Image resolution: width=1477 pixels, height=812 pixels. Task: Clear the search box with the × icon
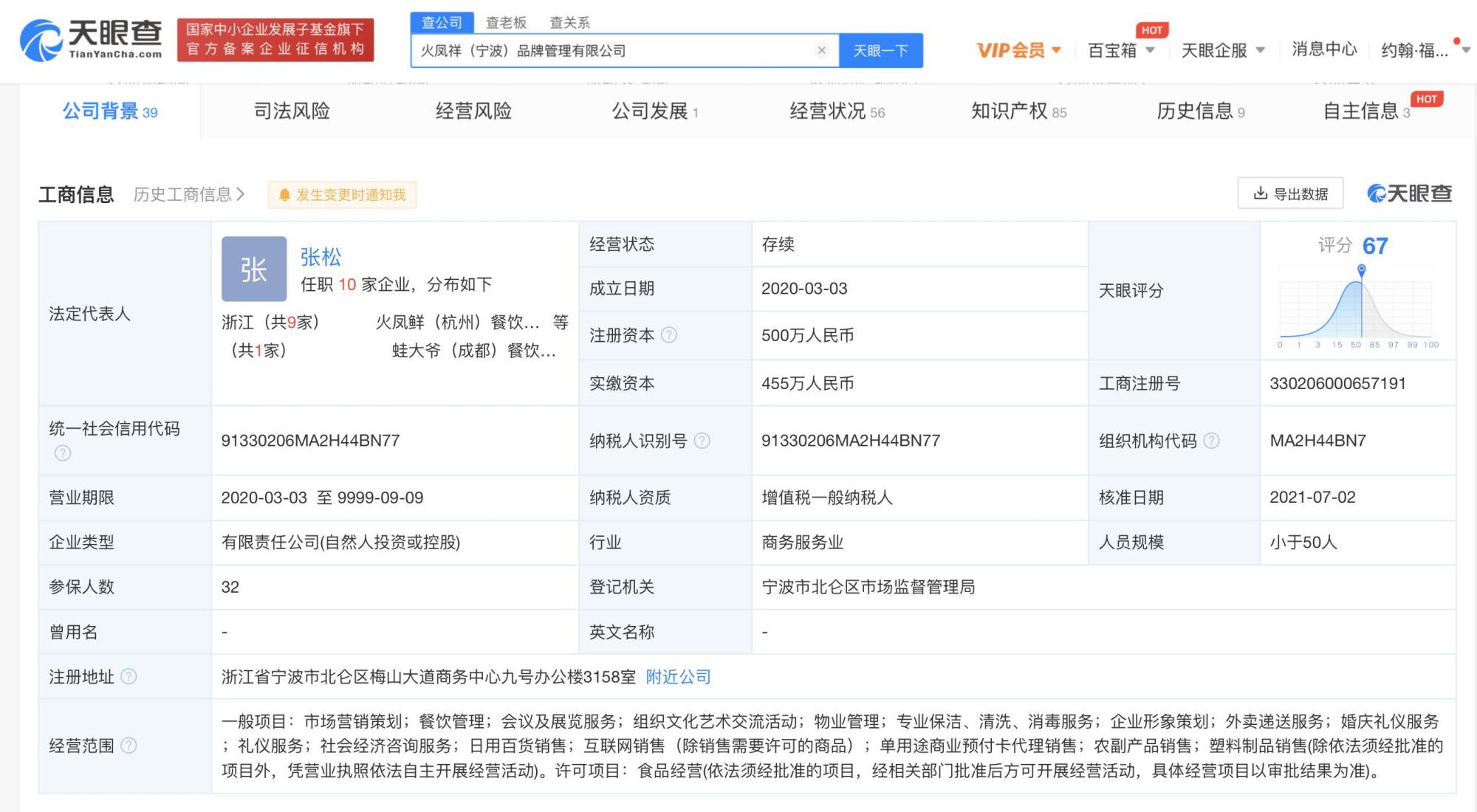(822, 50)
